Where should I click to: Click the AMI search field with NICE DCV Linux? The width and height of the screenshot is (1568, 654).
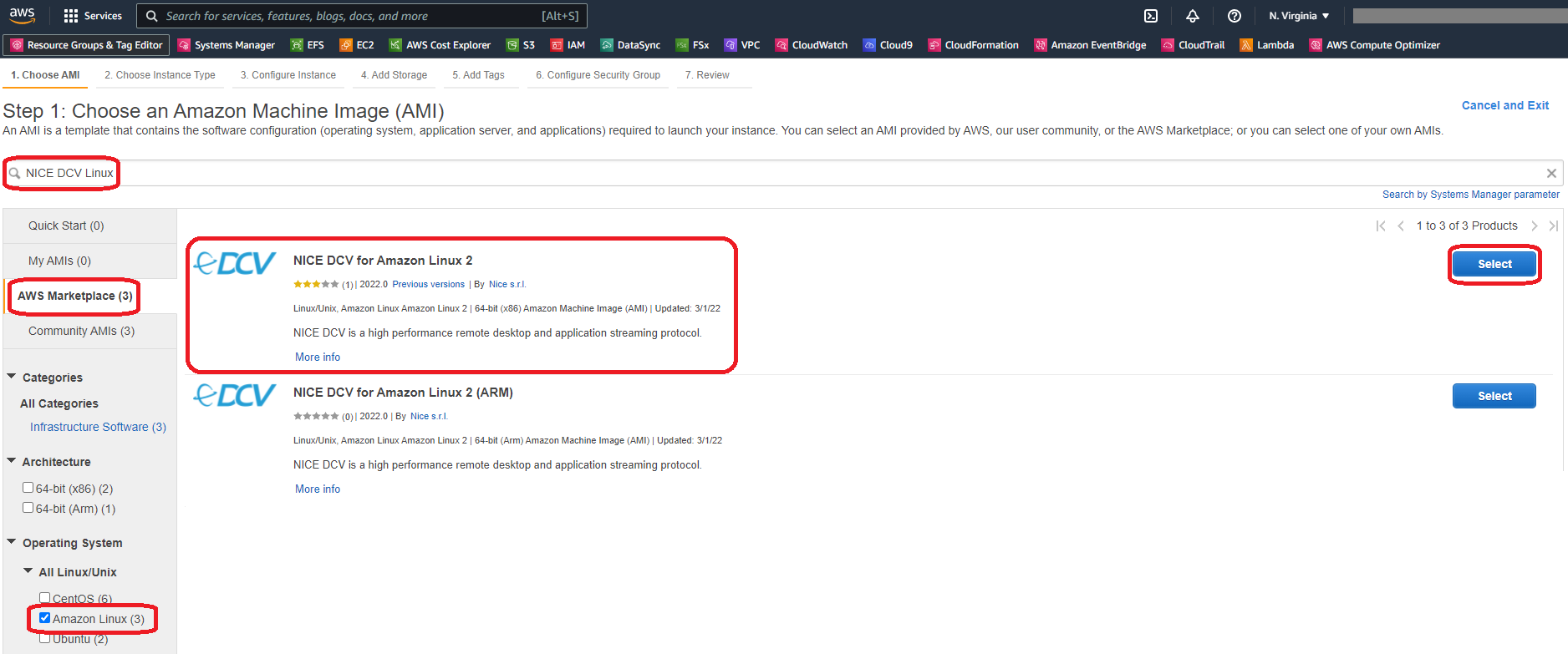click(783, 173)
